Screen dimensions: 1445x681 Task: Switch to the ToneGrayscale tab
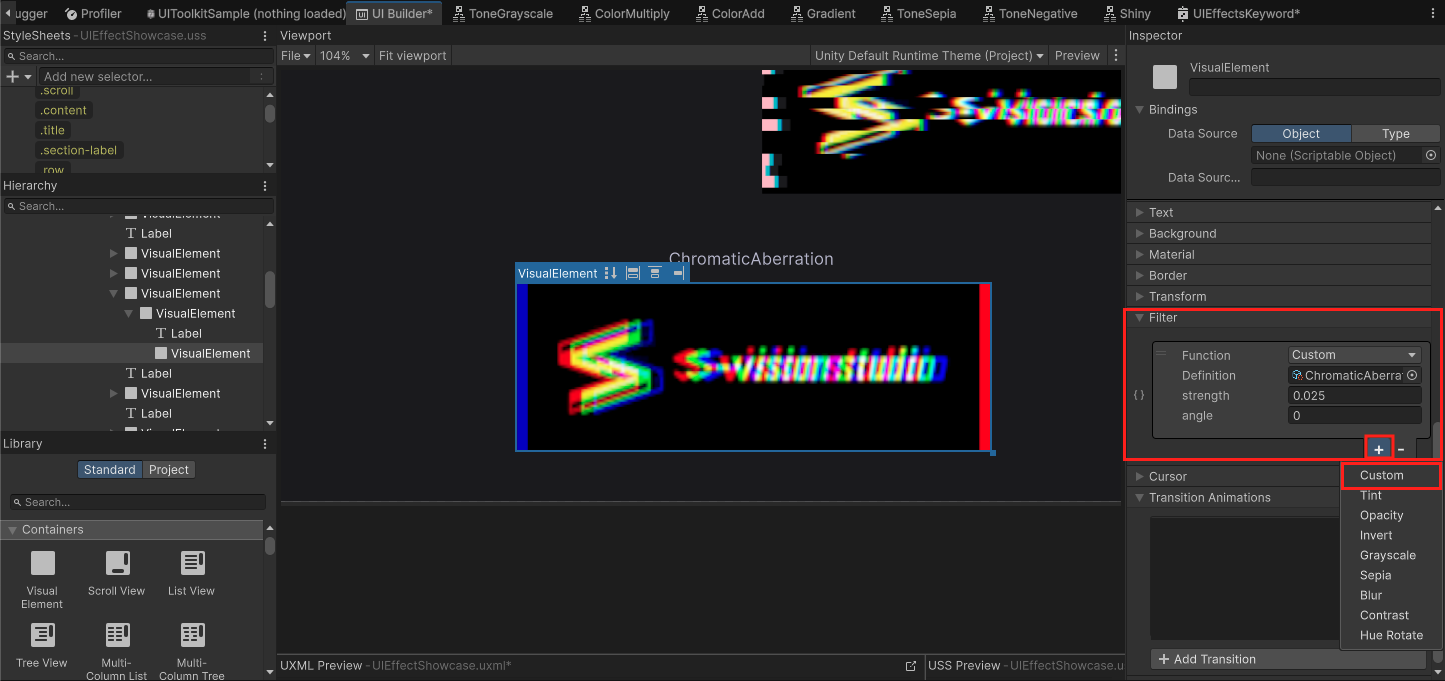[x=505, y=13]
